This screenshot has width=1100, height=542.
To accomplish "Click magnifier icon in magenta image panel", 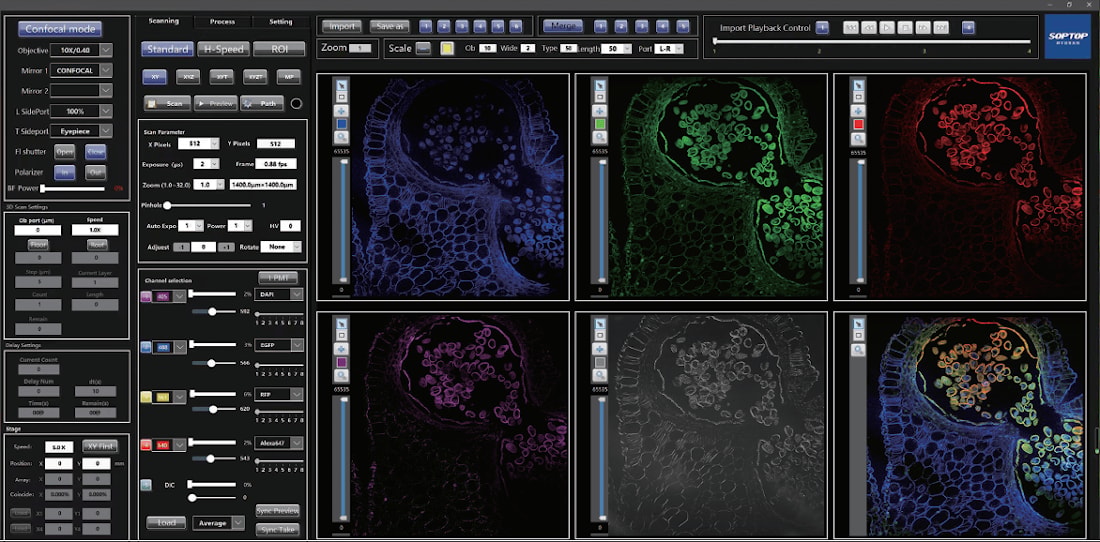I will coord(343,376).
